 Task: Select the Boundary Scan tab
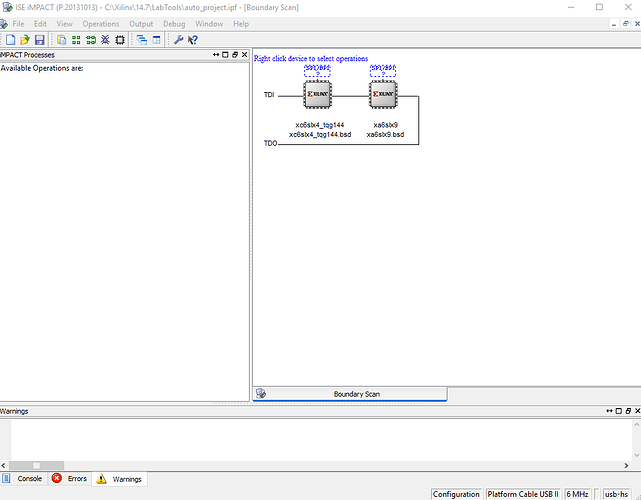[350, 394]
